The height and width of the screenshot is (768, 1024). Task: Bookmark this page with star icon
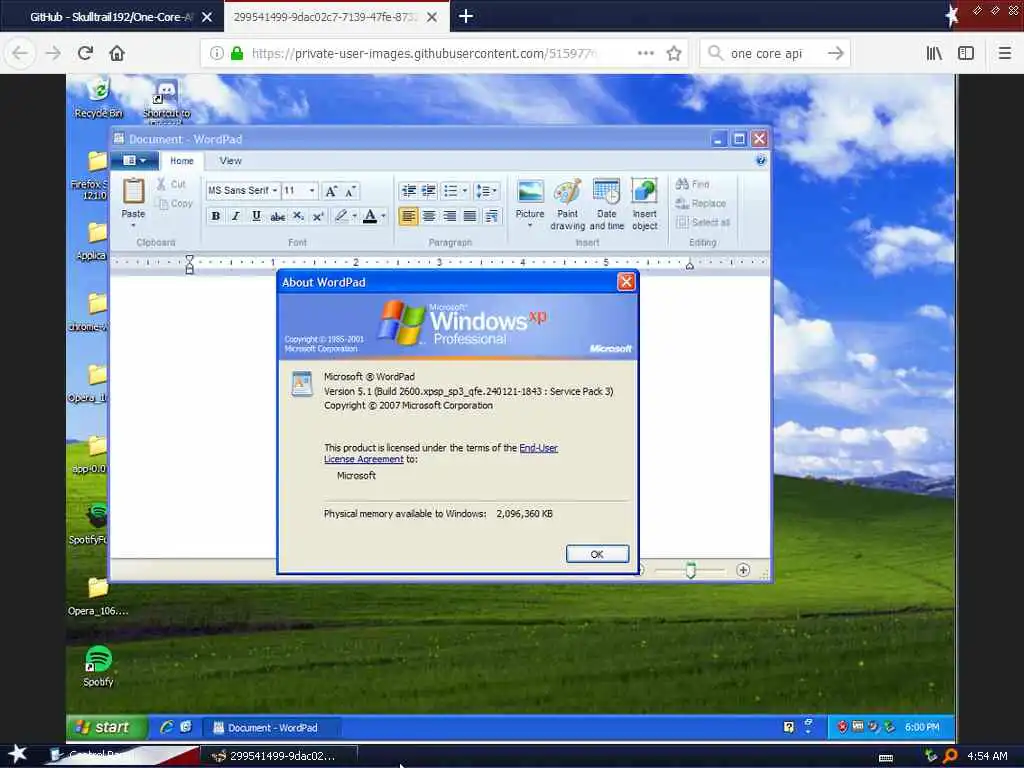tap(674, 54)
